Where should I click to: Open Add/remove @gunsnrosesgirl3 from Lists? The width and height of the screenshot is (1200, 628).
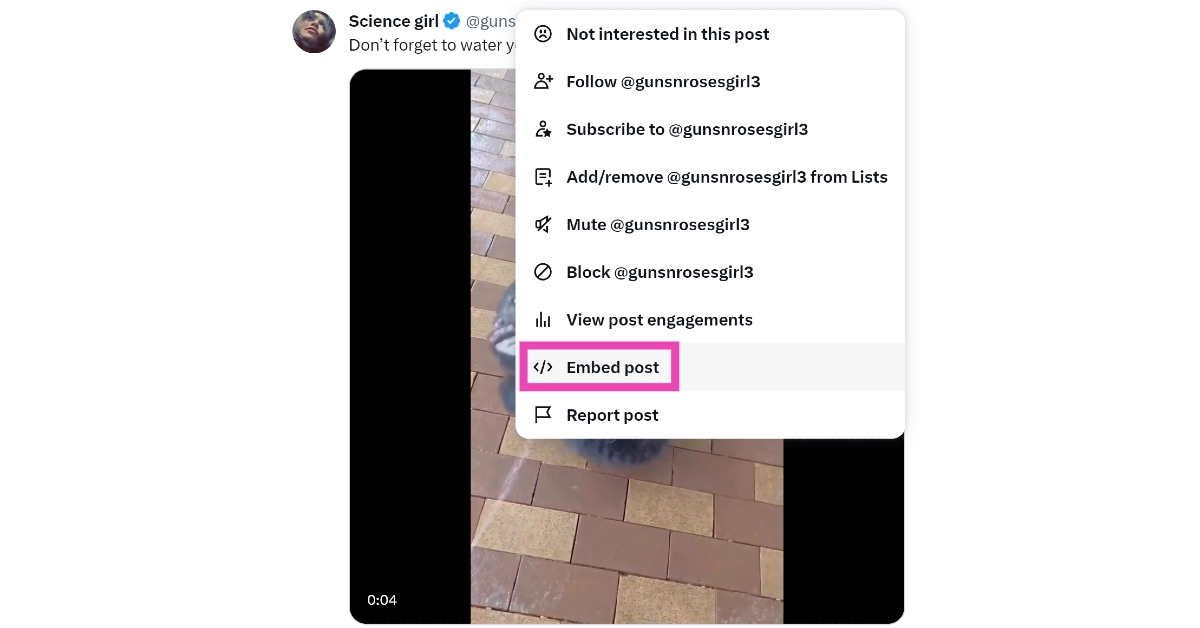tap(726, 177)
